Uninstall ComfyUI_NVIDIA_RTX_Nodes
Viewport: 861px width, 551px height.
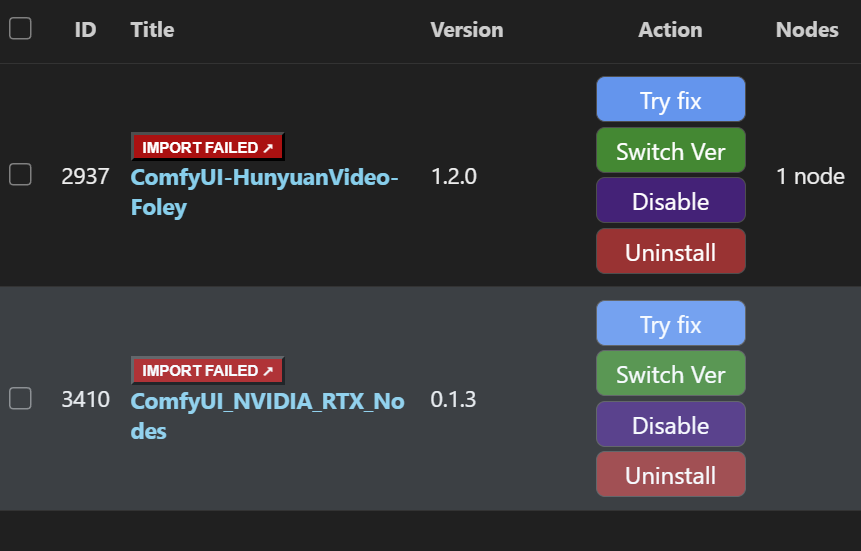click(670, 475)
